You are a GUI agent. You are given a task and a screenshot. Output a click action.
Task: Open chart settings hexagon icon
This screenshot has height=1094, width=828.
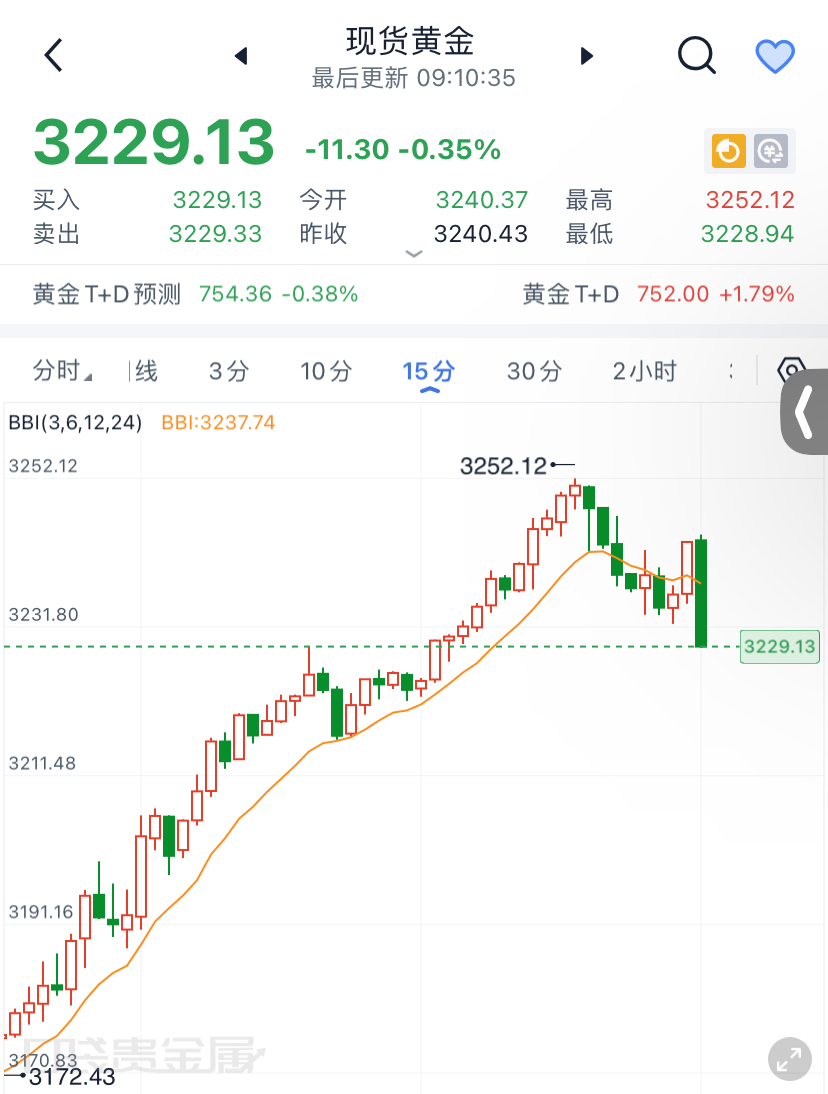pos(792,370)
